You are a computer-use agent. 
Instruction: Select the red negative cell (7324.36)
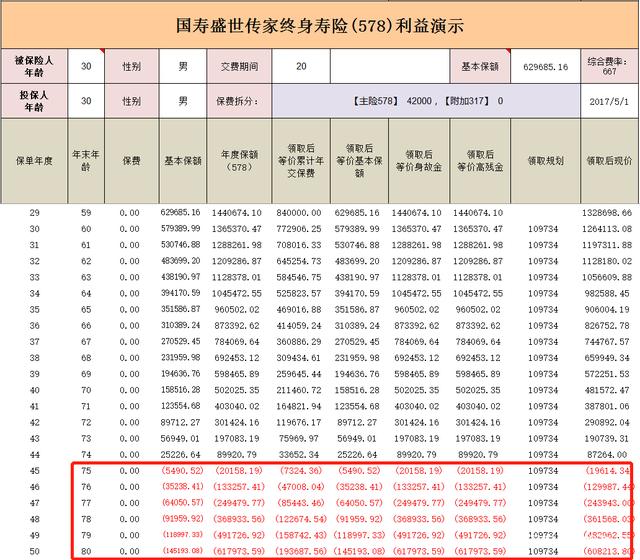301,471
